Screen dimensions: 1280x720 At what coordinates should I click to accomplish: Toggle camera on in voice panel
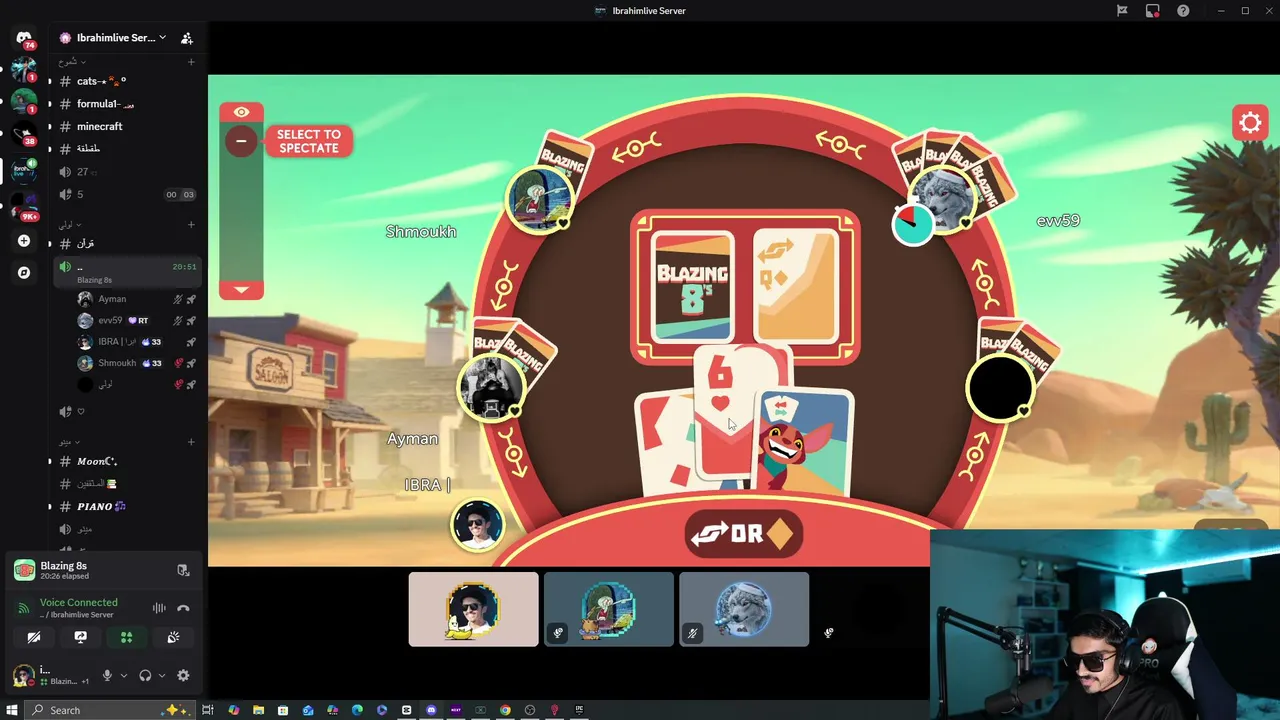34,637
